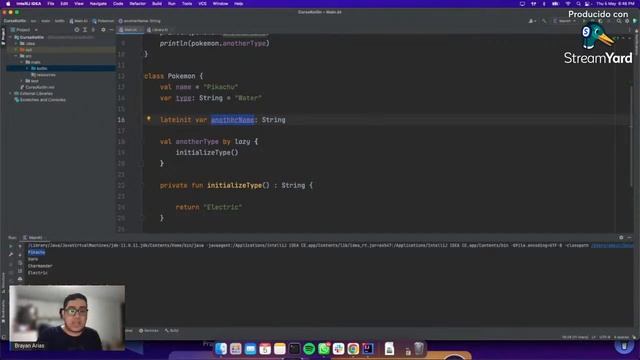Open Finder from the Dock
This screenshot has width=640, height=360.
coord(221,349)
